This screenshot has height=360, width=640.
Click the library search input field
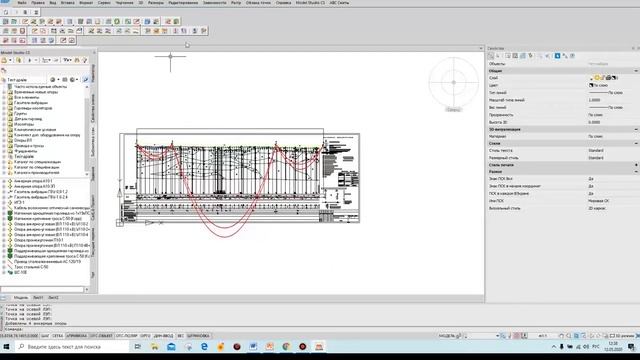coord(42,289)
